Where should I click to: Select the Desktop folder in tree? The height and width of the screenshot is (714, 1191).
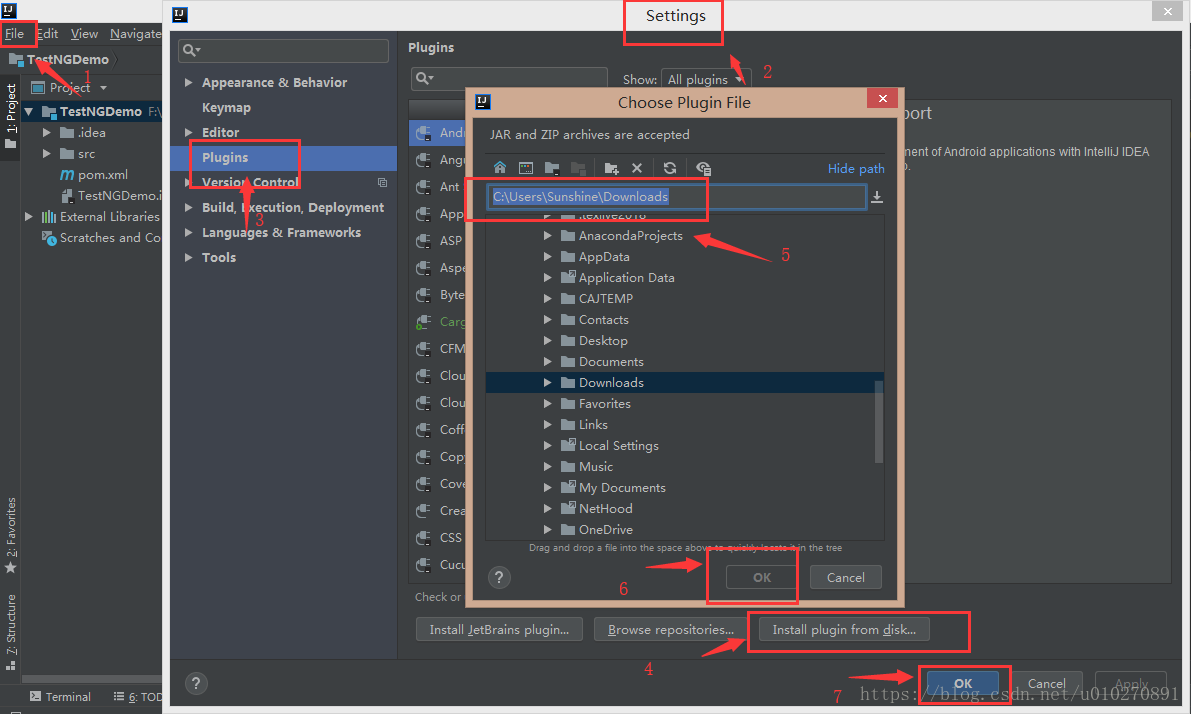pos(603,340)
